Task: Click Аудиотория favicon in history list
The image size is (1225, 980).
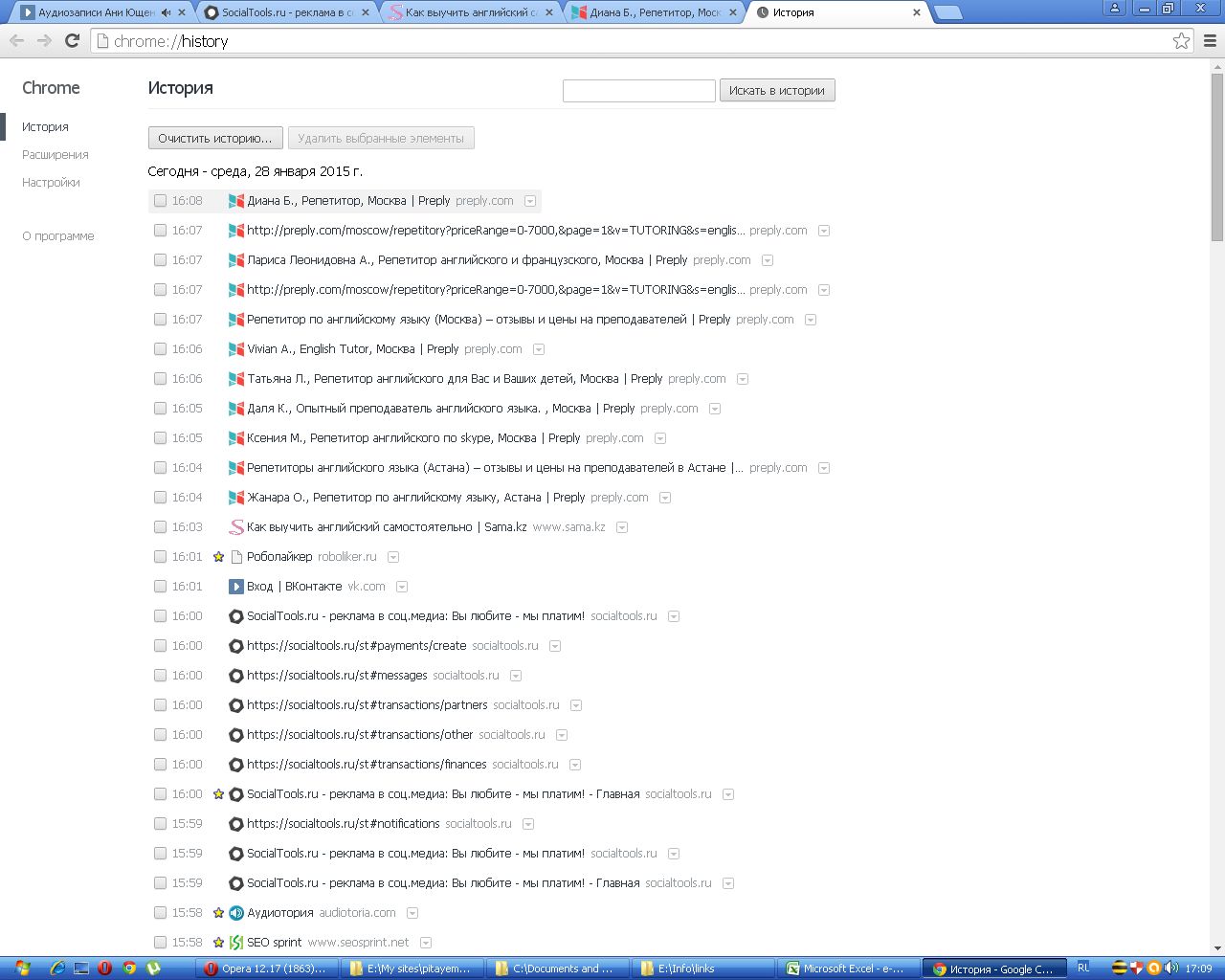Action: [x=235, y=913]
